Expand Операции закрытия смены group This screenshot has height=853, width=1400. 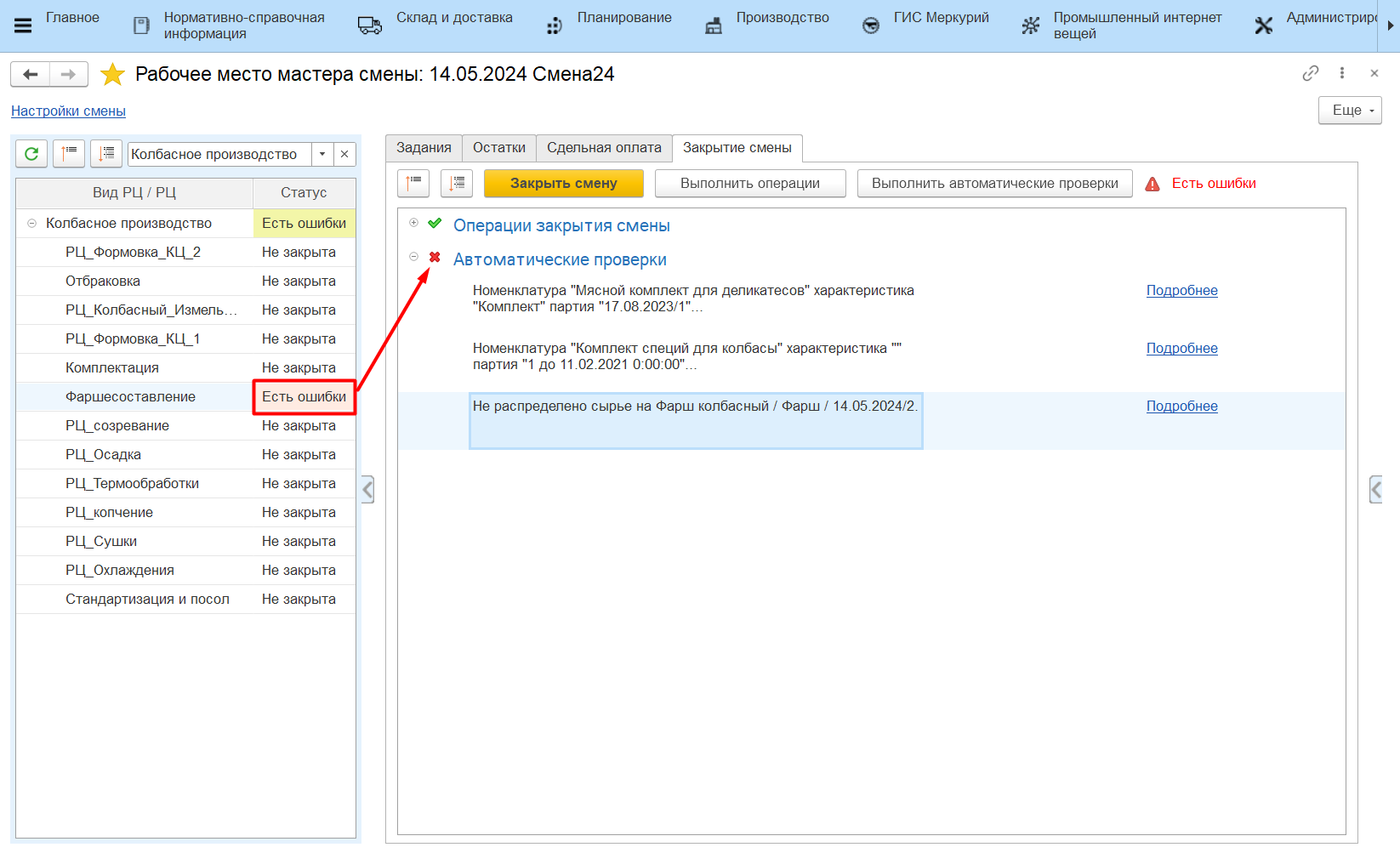[x=413, y=223]
